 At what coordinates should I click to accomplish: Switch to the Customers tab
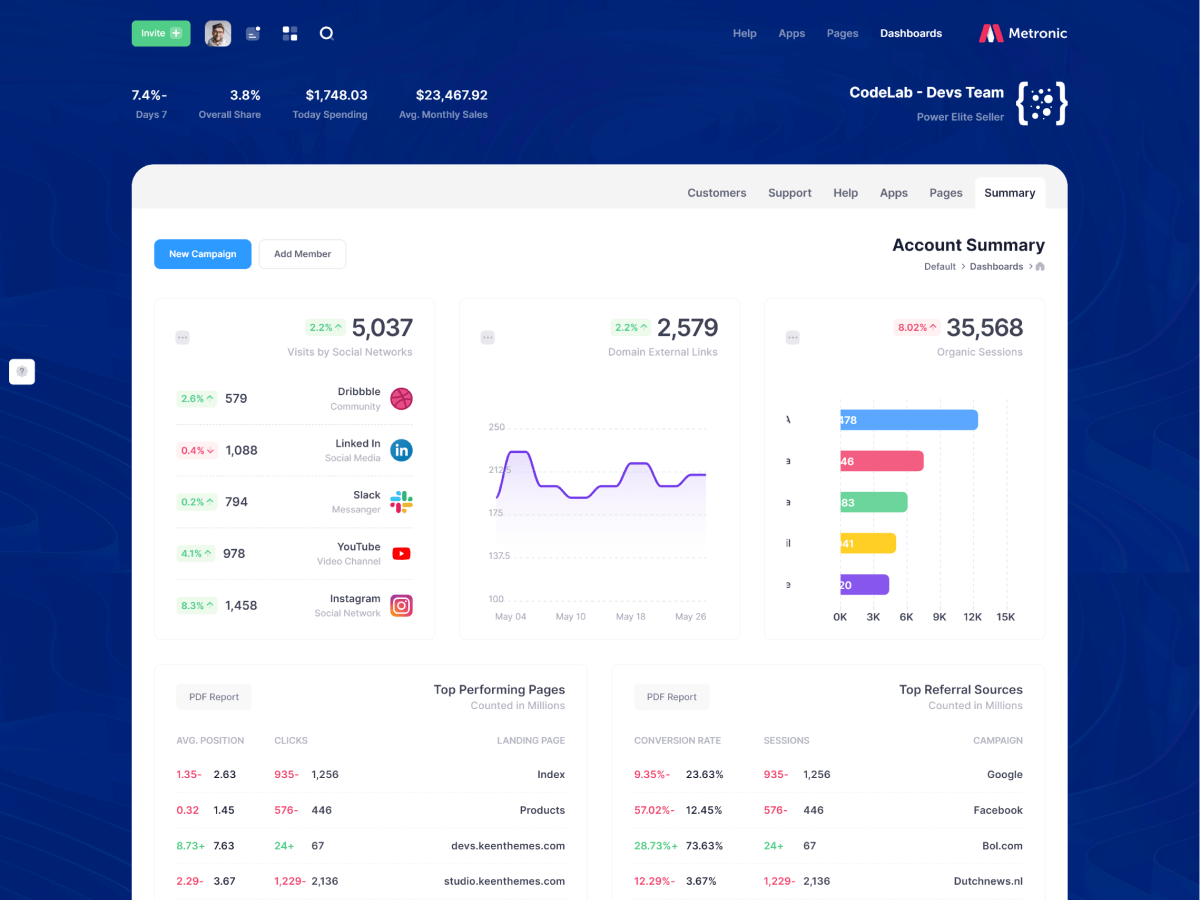[716, 193]
